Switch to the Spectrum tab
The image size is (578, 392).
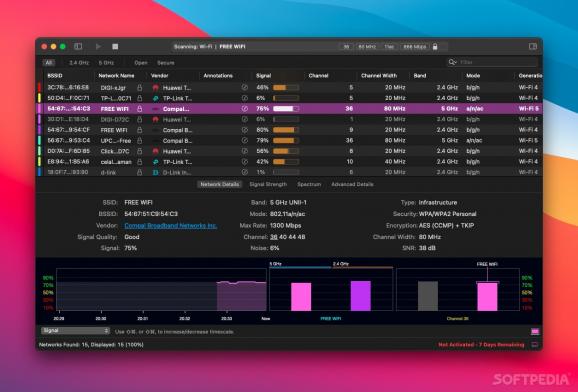point(309,184)
